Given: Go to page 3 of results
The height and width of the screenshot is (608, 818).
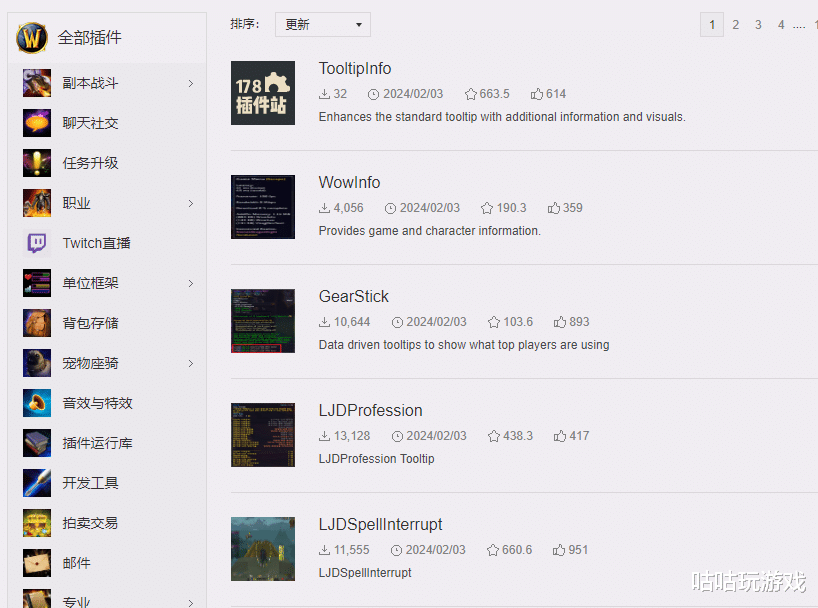Looking at the screenshot, I should (x=758, y=25).
